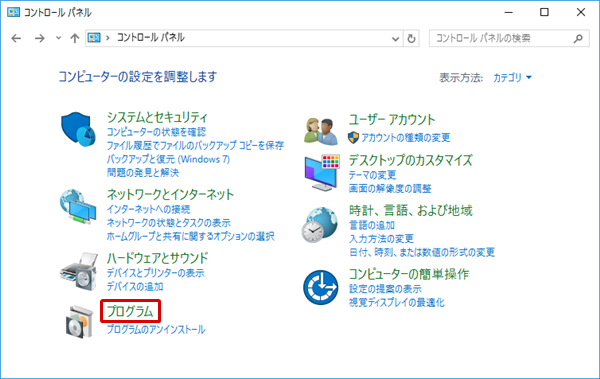The image size is (600, 379).
Task: Click 視覚ディスプレイの最適化 link
Action: click(397, 302)
